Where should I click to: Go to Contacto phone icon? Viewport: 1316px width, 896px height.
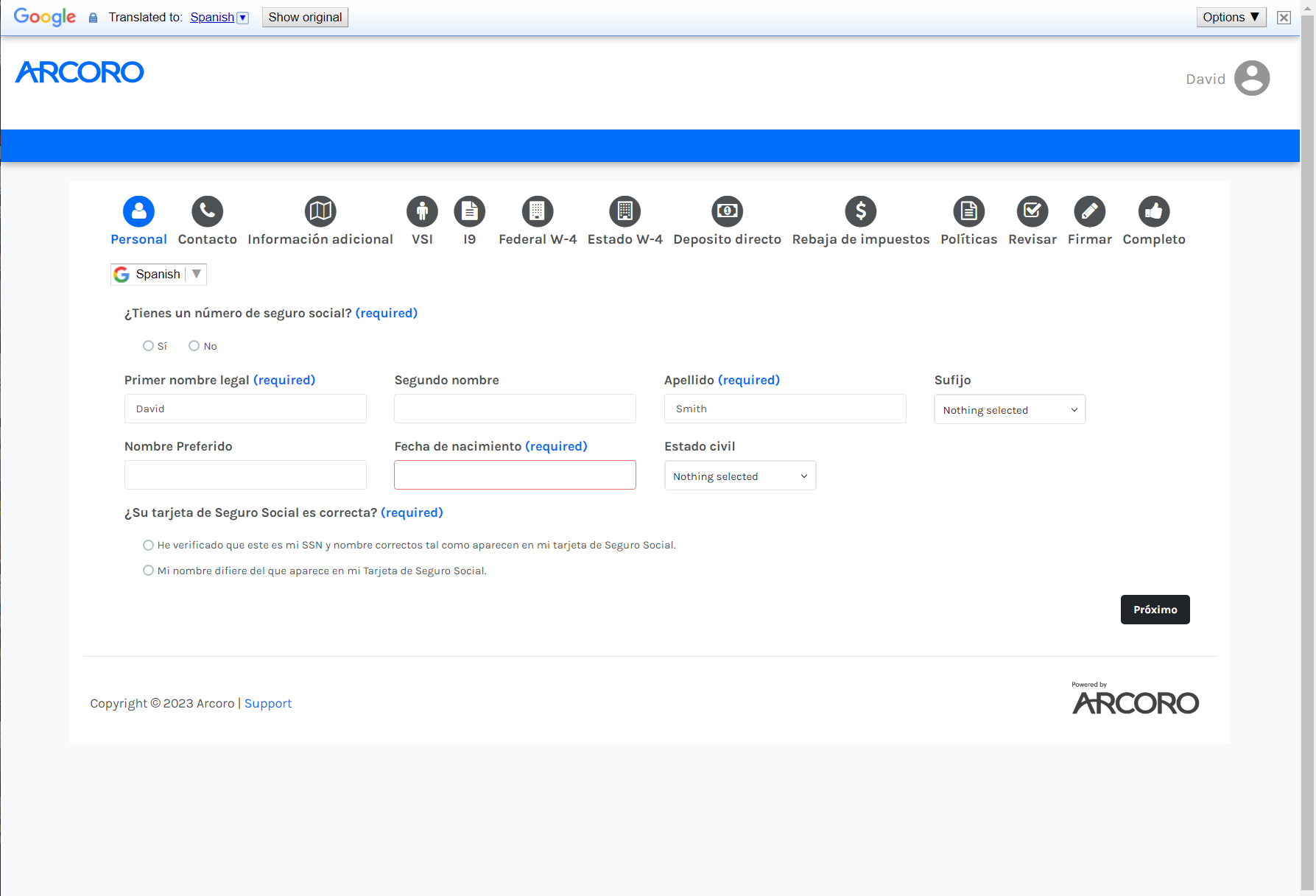pos(208,211)
